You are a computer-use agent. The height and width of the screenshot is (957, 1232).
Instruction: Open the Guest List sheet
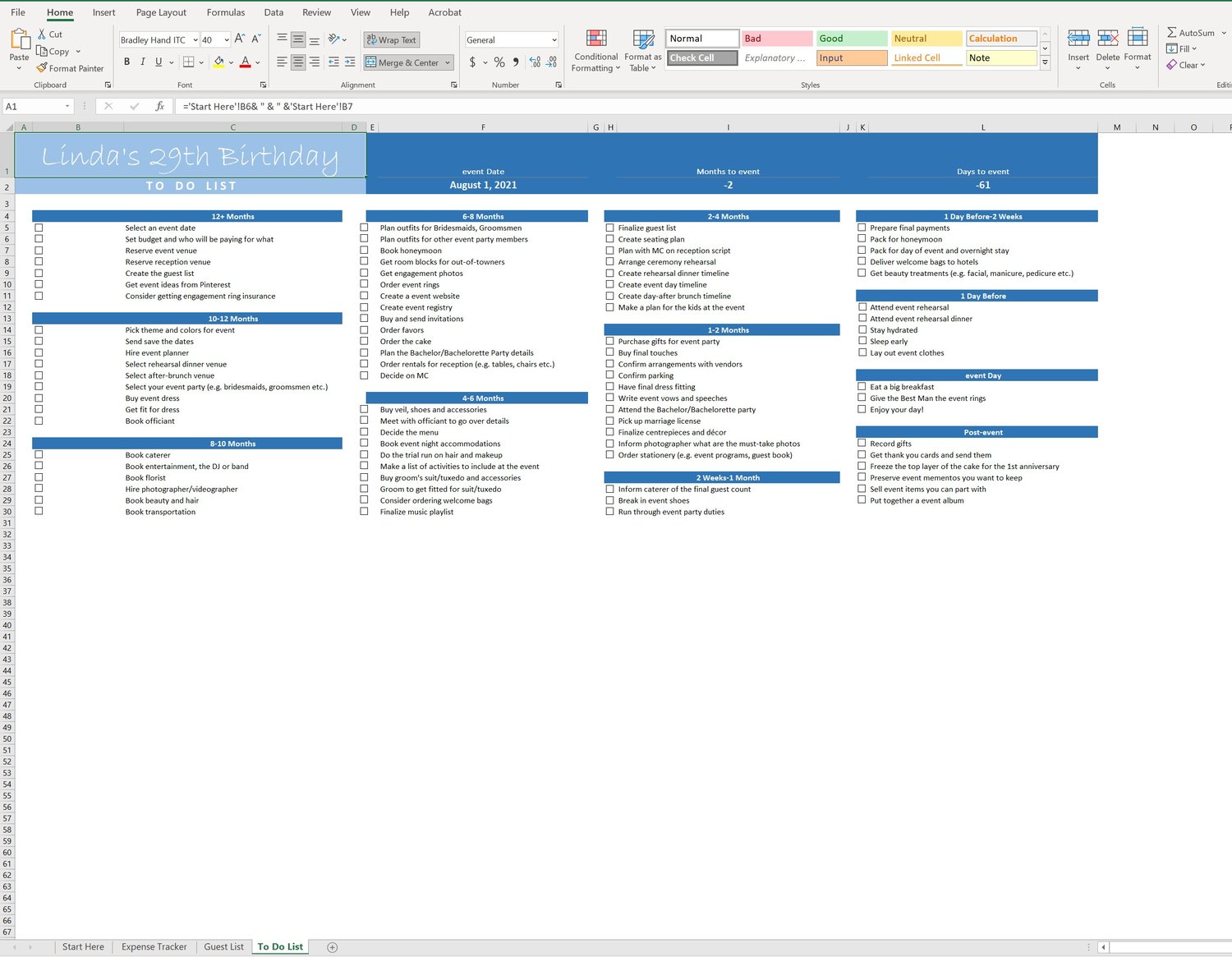click(x=223, y=947)
